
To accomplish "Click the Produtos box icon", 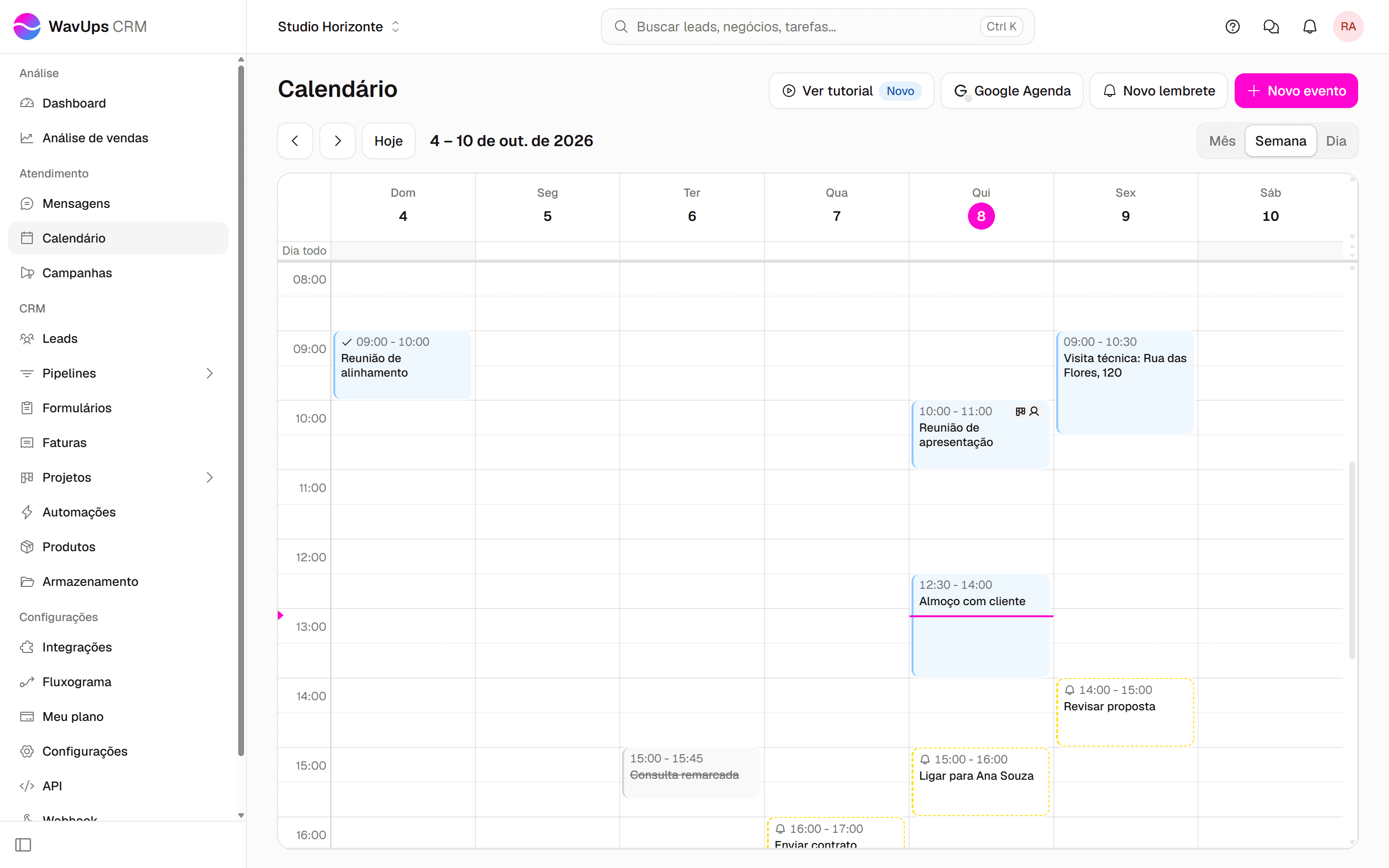I will (27, 547).
